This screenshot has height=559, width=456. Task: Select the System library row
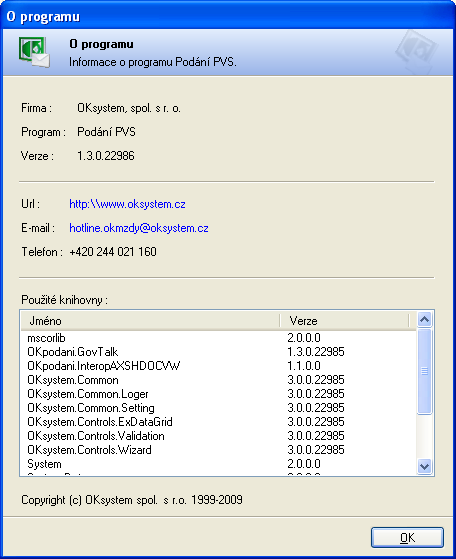click(x=218, y=464)
